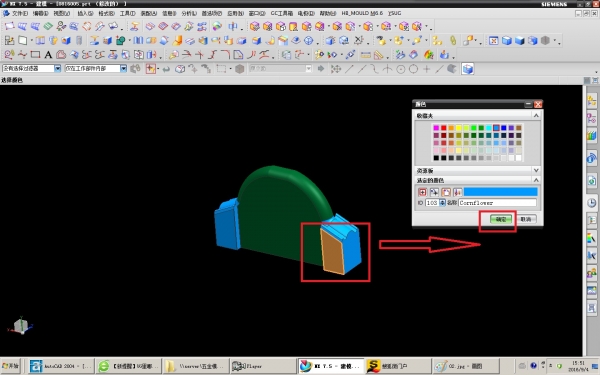Click the Cornflower color name field

(x=497, y=203)
